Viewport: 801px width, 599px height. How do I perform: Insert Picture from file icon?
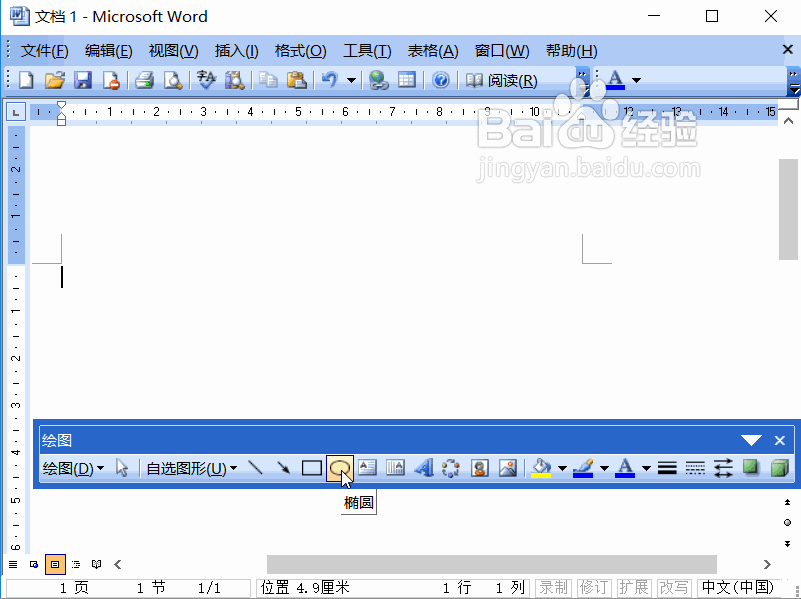[508, 468]
